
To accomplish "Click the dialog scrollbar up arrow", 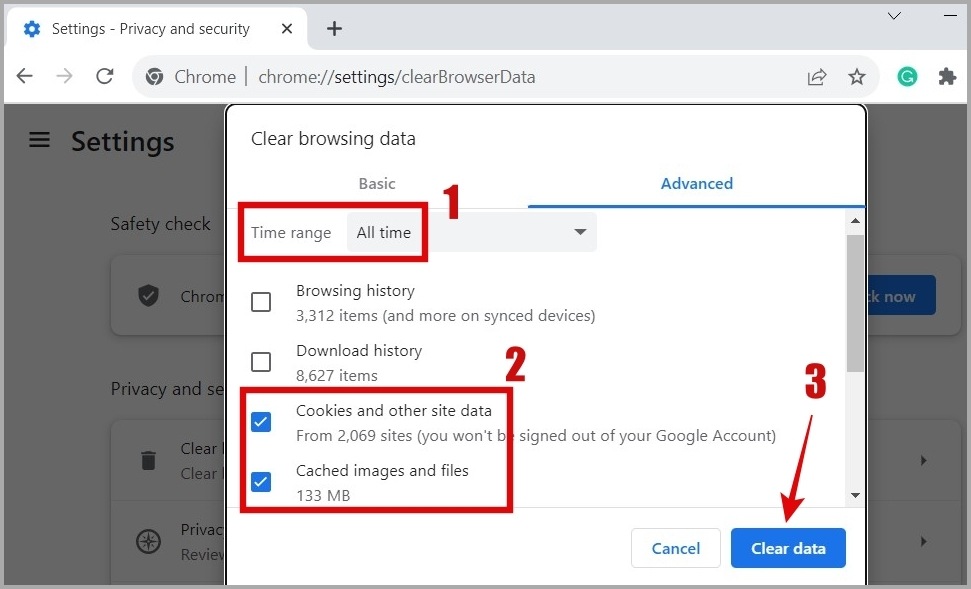I will (x=855, y=220).
